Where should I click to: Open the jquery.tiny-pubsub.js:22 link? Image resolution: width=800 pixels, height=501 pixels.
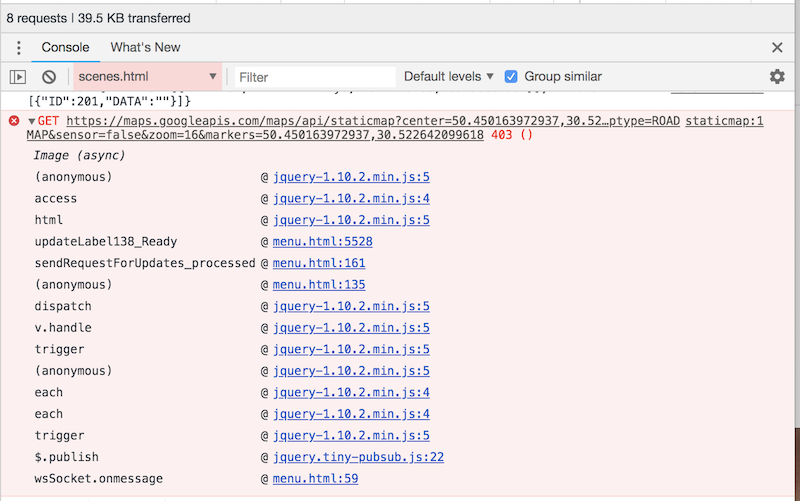coord(358,457)
